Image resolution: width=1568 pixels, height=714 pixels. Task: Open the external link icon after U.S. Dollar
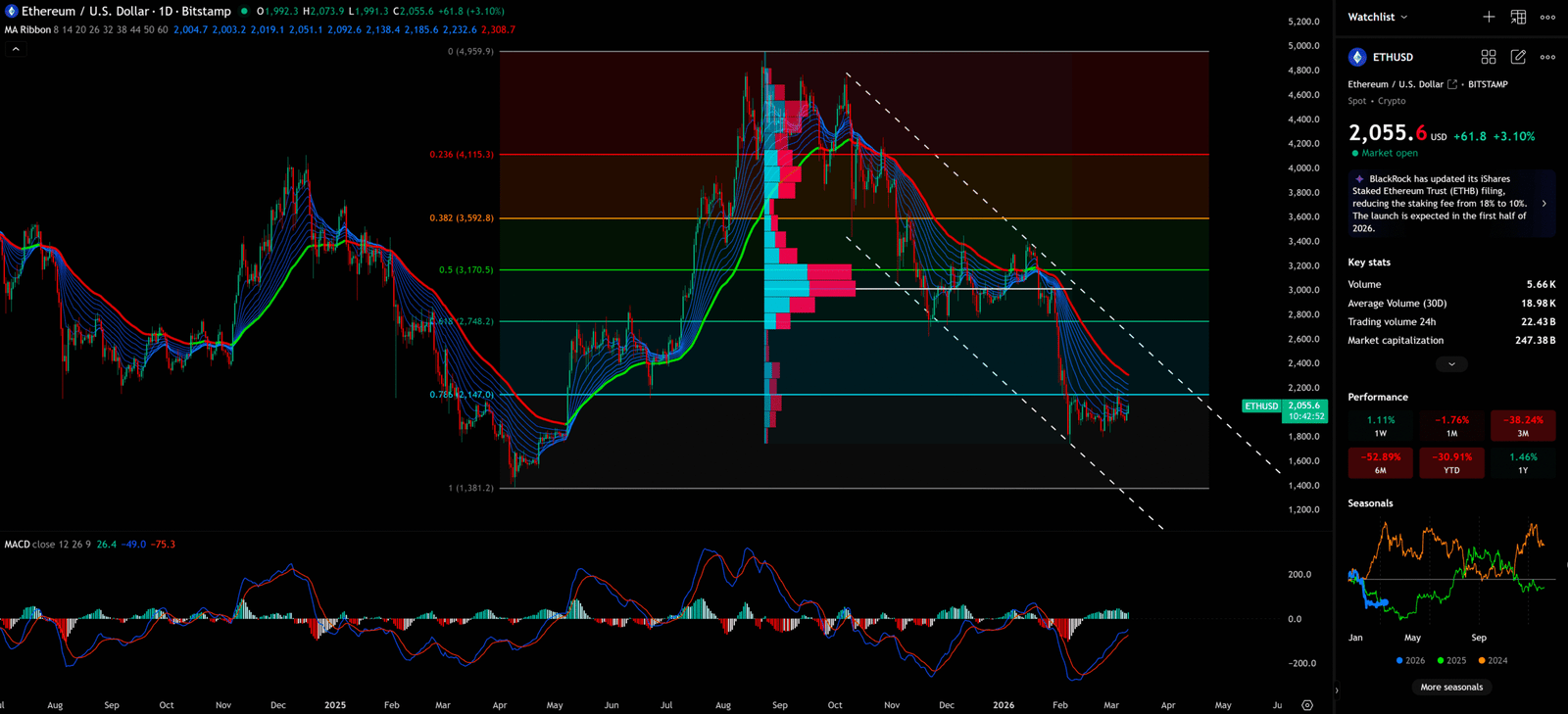pyautogui.click(x=1452, y=84)
